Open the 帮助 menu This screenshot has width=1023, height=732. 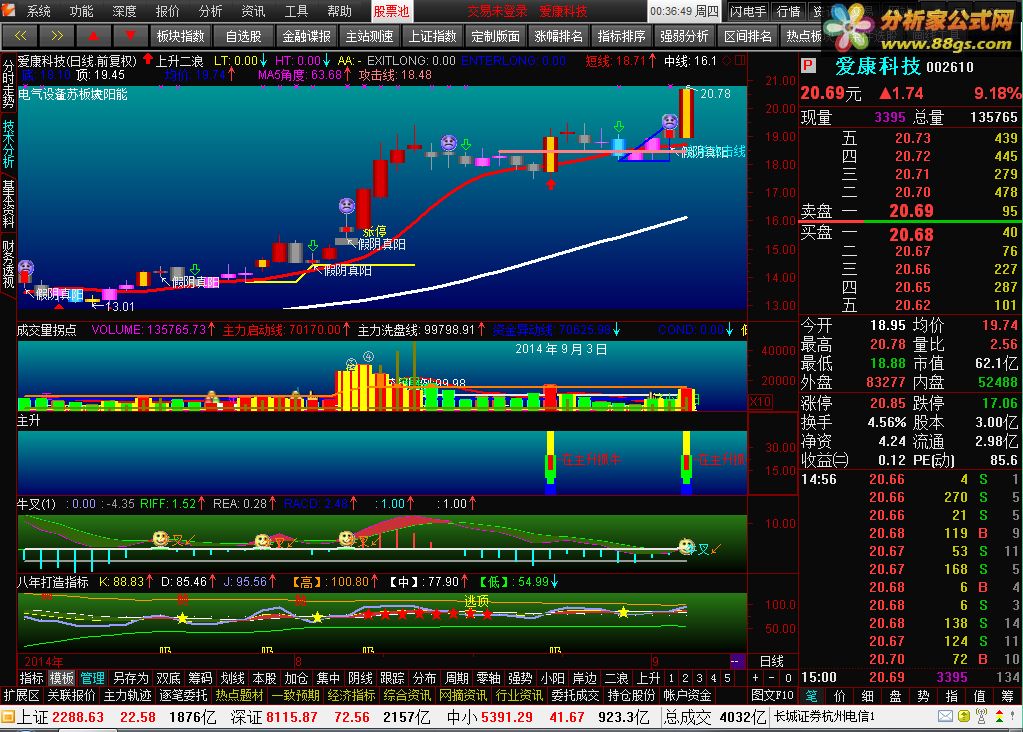(339, 11)
